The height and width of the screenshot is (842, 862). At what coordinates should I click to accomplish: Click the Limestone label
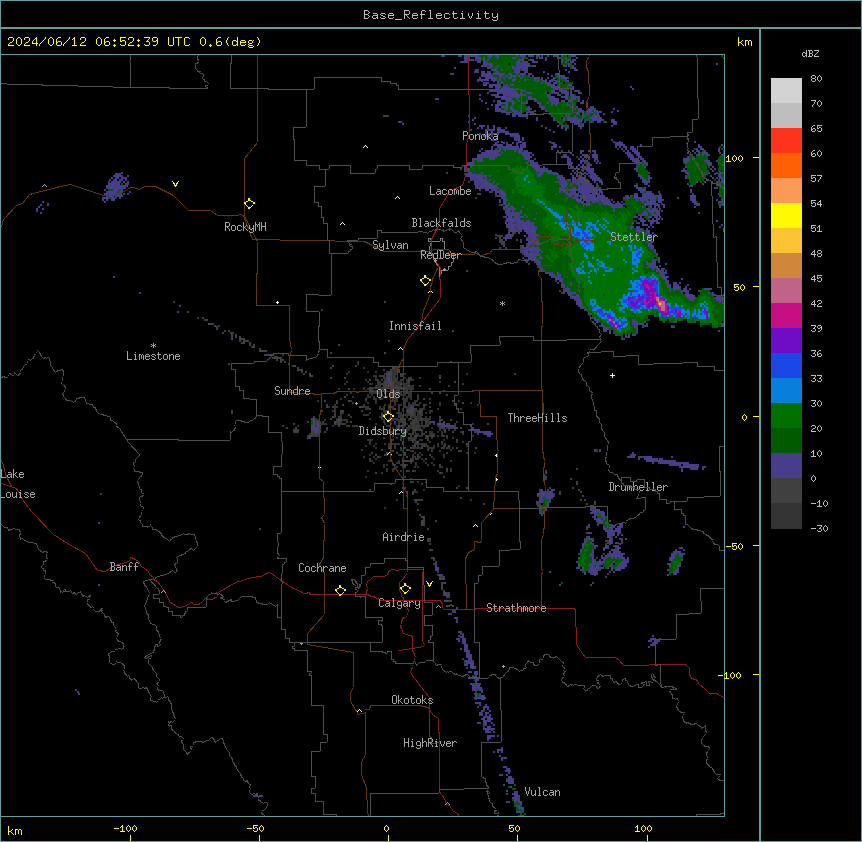pos(153,356)
